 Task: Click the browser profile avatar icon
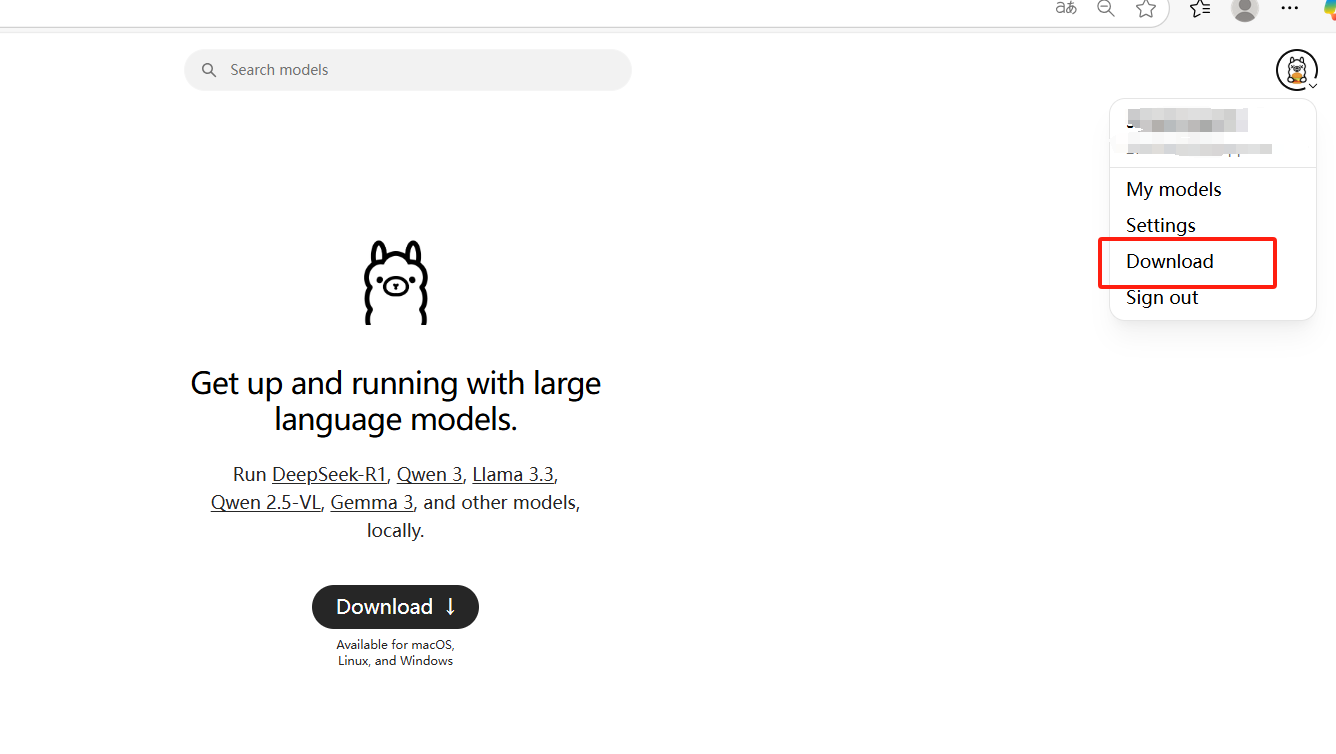coord(1245,9)
